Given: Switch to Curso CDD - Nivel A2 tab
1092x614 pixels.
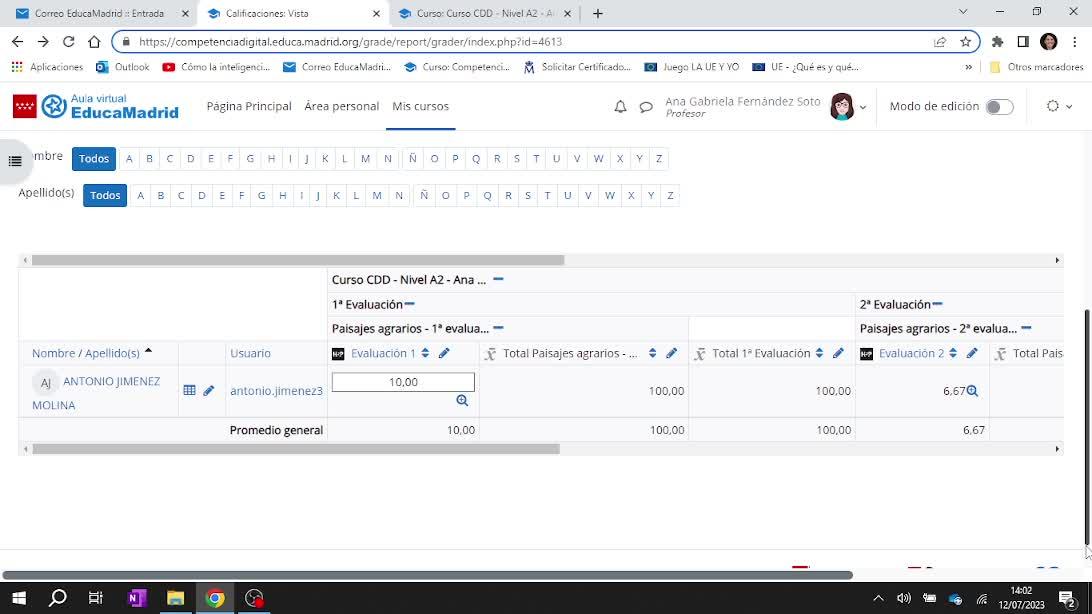Looking at the screenshot, I should click(x=485, y=13).
